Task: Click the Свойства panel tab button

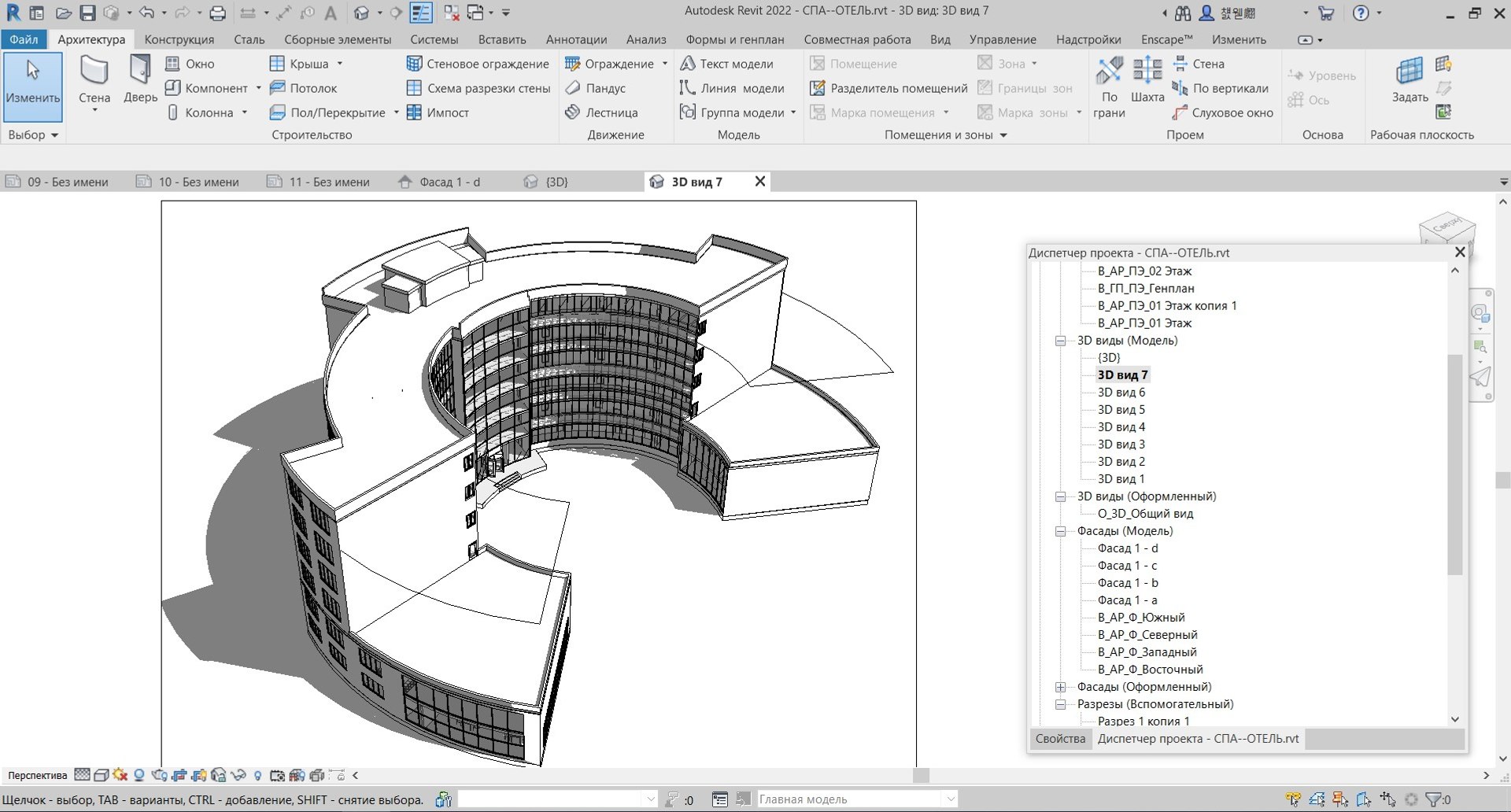Action: [x=1060, y=739]
